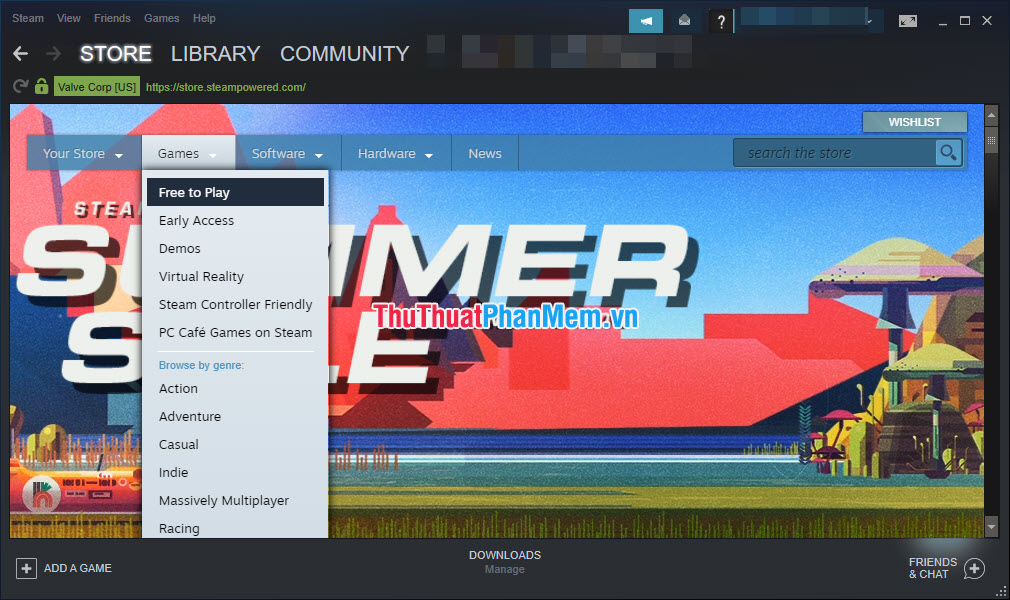The width and height of the screenshot is (1010, 600).
Task: Click the plus icon next to ADD A GAME
Action: click(26, 567)
